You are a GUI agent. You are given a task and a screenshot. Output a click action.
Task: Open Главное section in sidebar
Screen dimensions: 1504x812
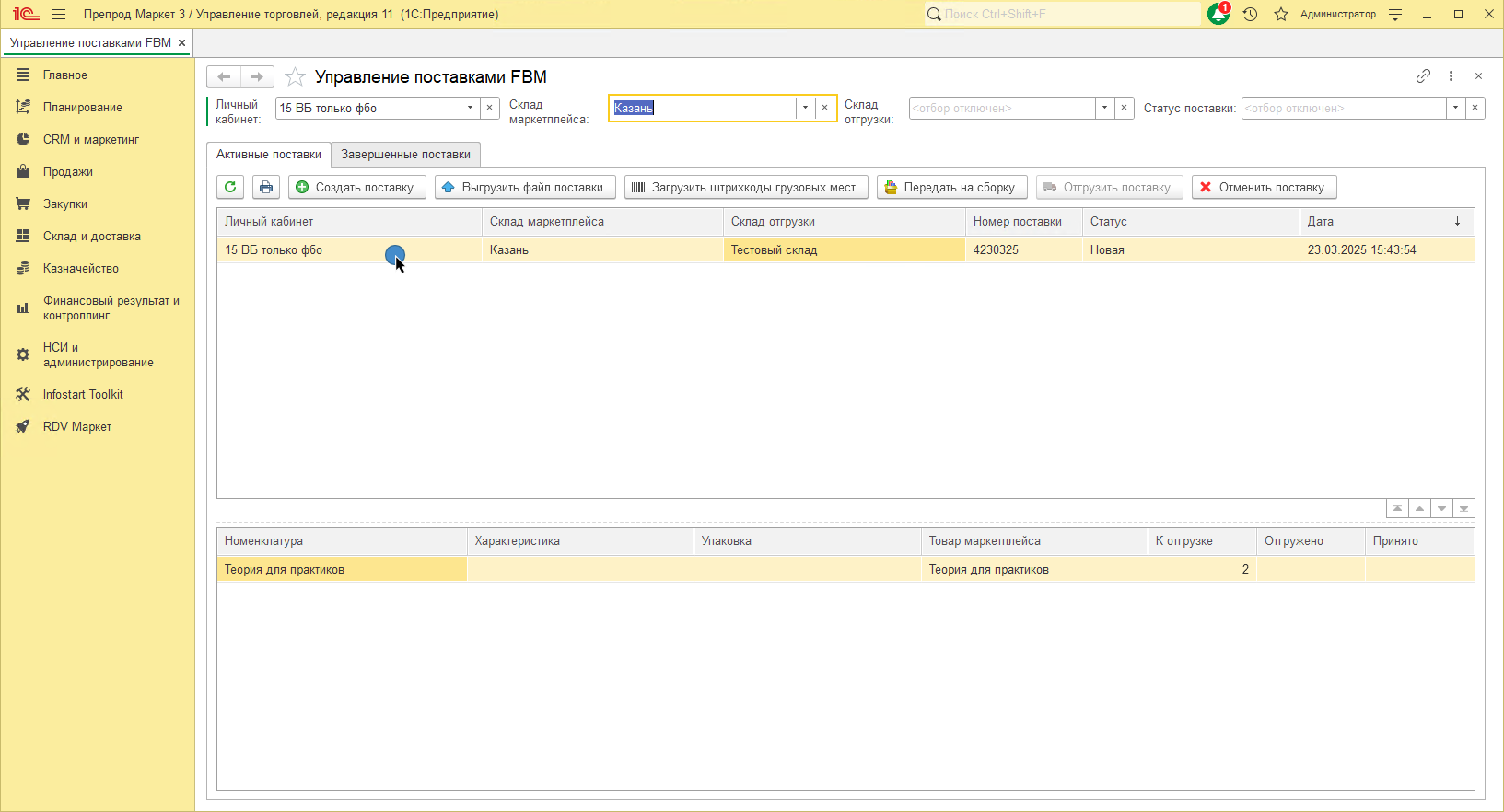click(98, 75)
